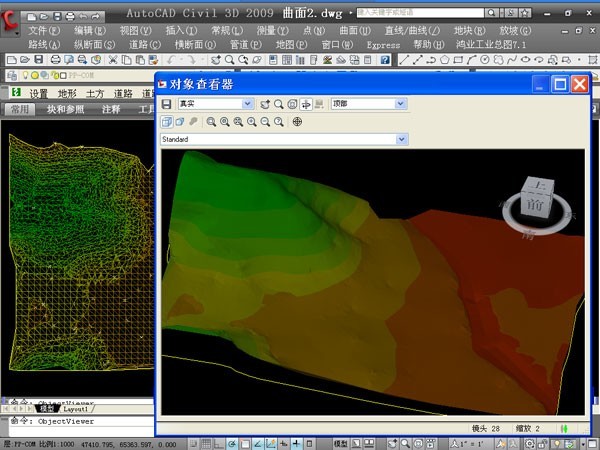The width and height of the screenshot is (600, 450).
Task: Click the 块和参照 ribbon tab
Action: tap(67, 109)
